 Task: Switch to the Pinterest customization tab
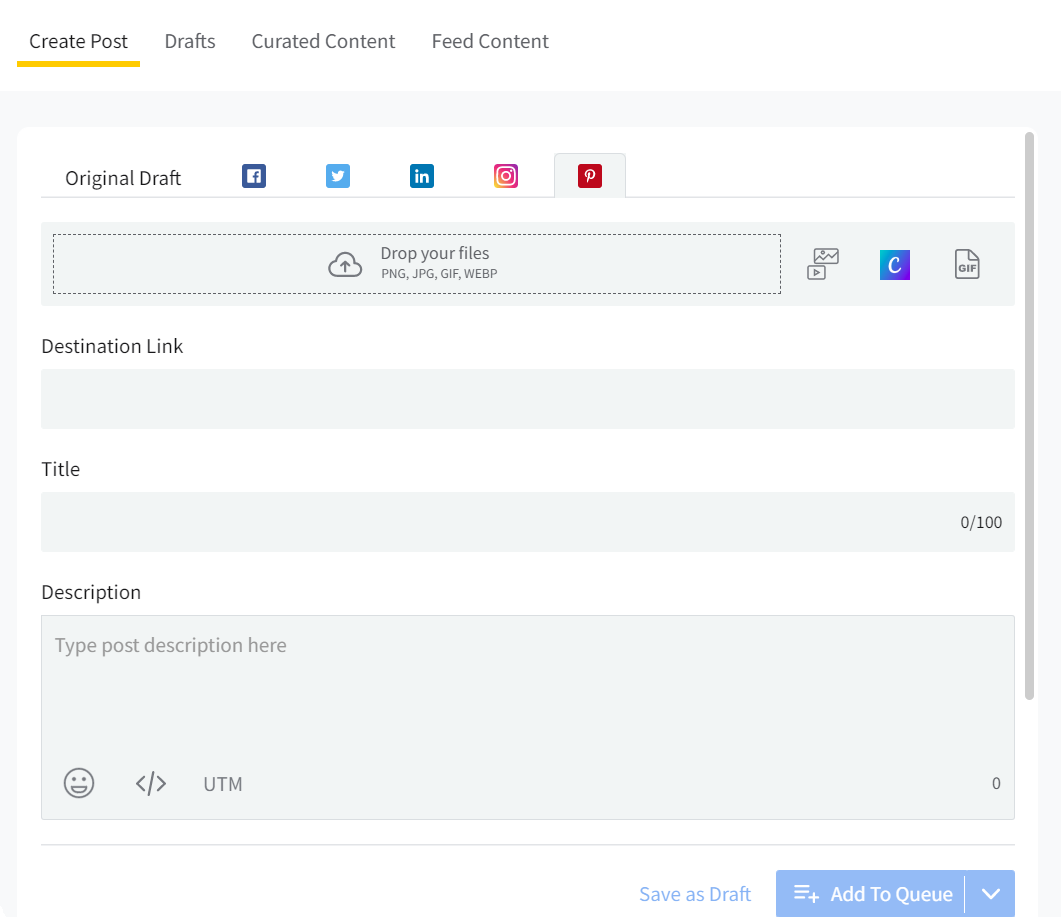coord(589,175)
